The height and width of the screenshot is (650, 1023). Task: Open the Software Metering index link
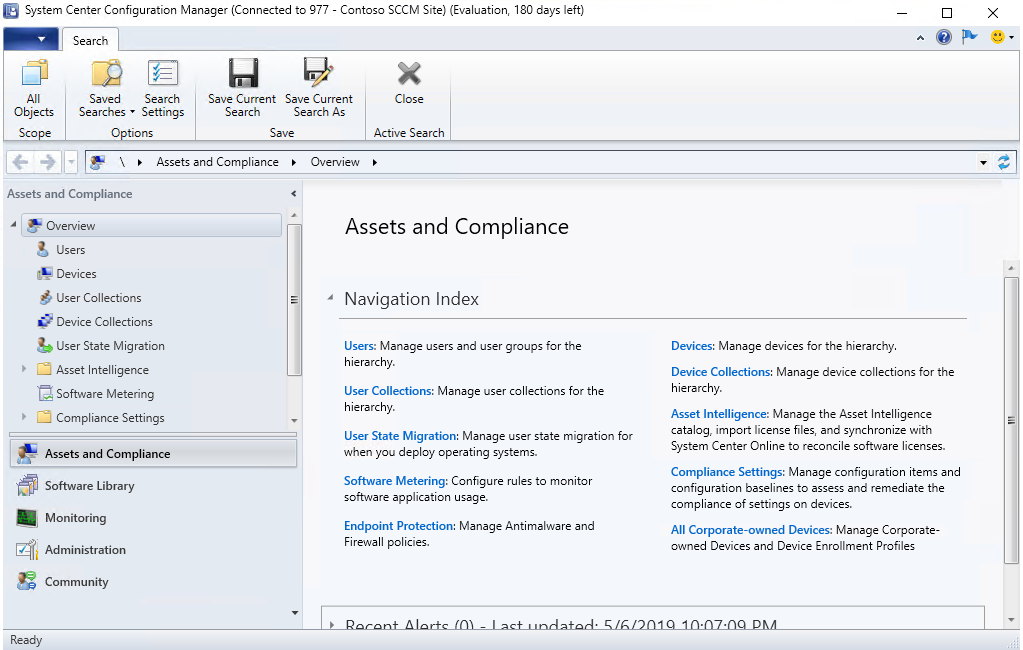coord(395,481)
